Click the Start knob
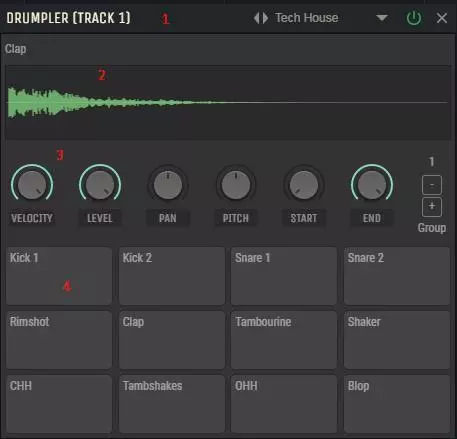The image size is (457, 439). pyautogui.click(x=304, y=184)
